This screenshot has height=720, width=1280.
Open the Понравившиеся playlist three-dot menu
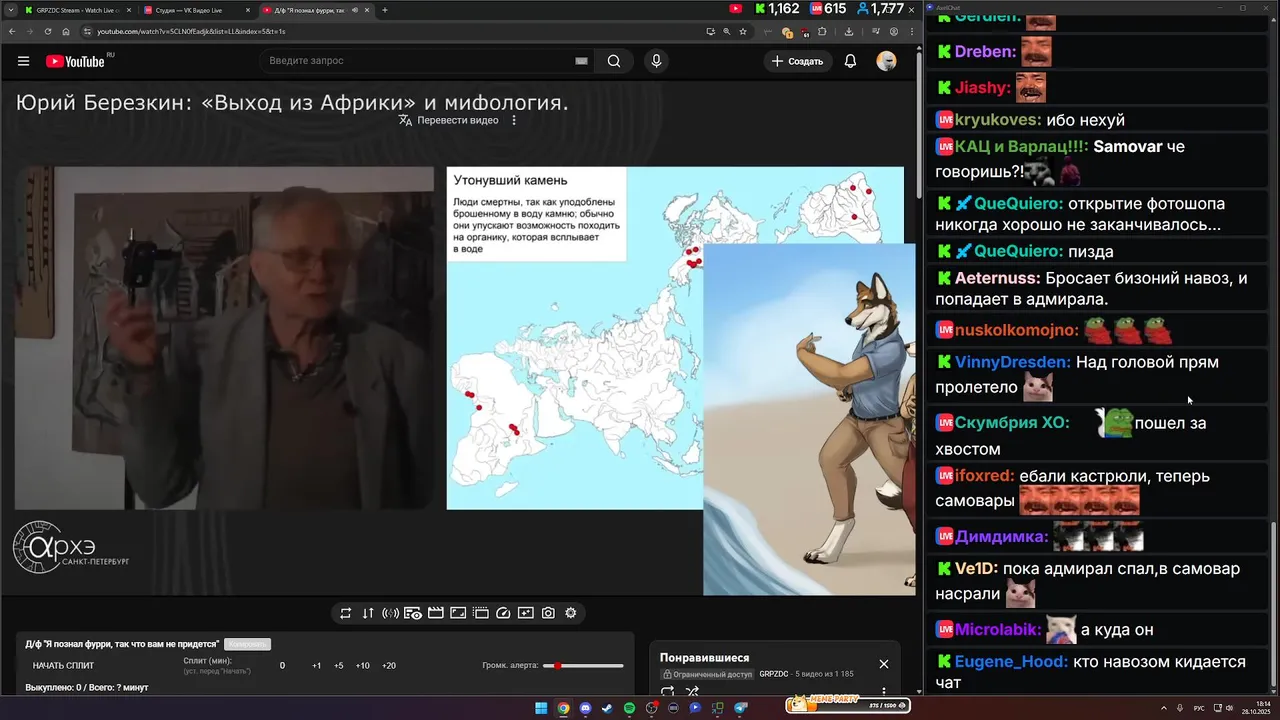point(884,691)
